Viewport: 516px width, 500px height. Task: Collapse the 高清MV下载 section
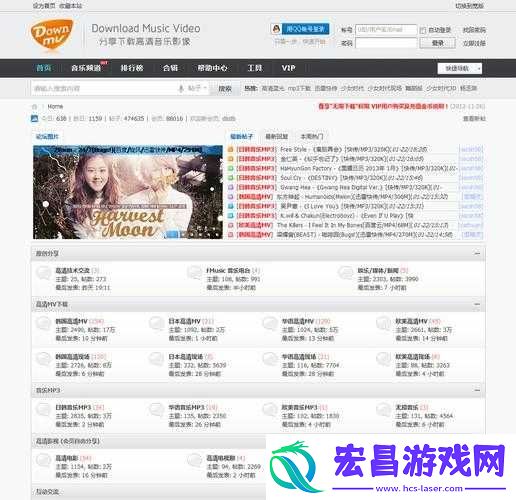click(477, 304)
